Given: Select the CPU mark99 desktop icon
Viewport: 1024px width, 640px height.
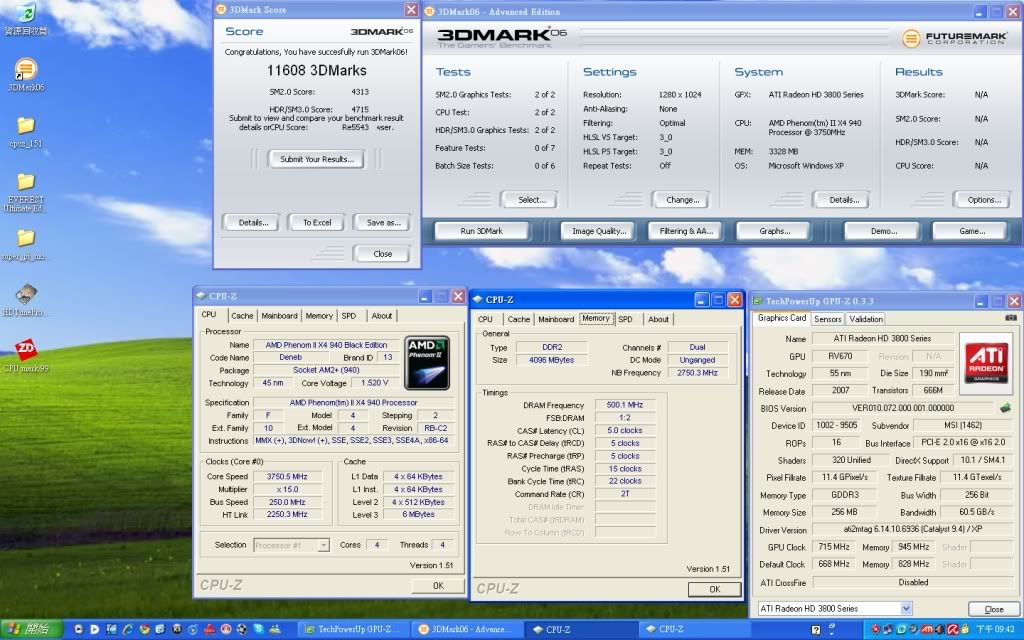Looking at the screenshot, I should tap(25, 356).
